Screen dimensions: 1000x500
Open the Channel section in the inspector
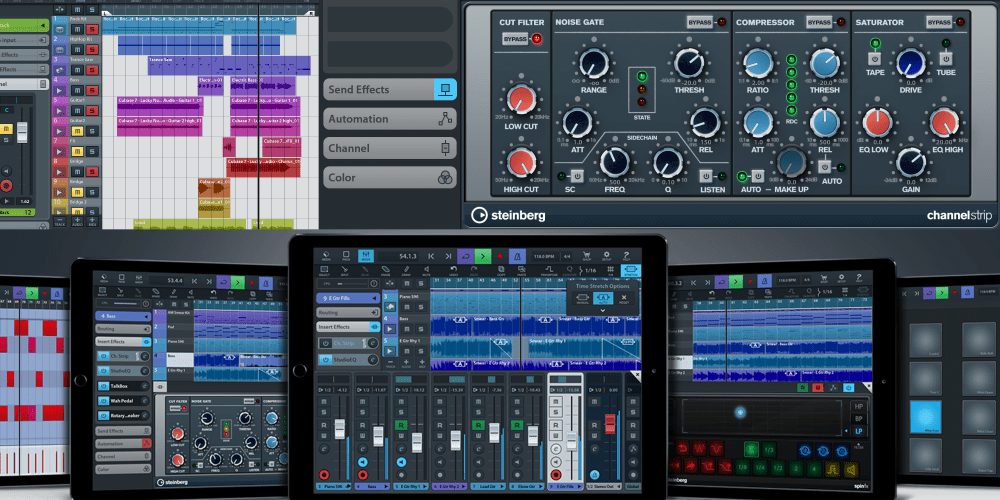[389, 148]
